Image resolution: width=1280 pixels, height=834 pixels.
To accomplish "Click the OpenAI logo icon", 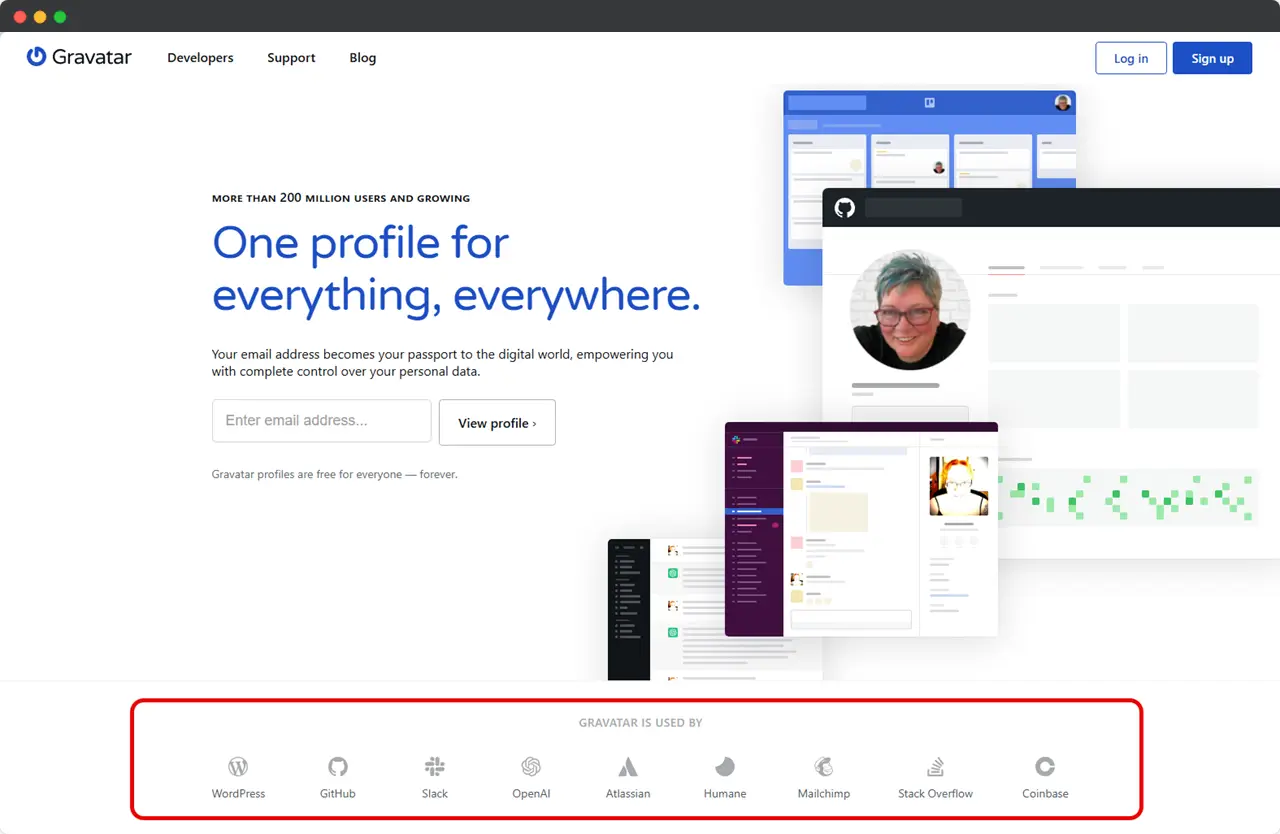I will coord(531,767).
